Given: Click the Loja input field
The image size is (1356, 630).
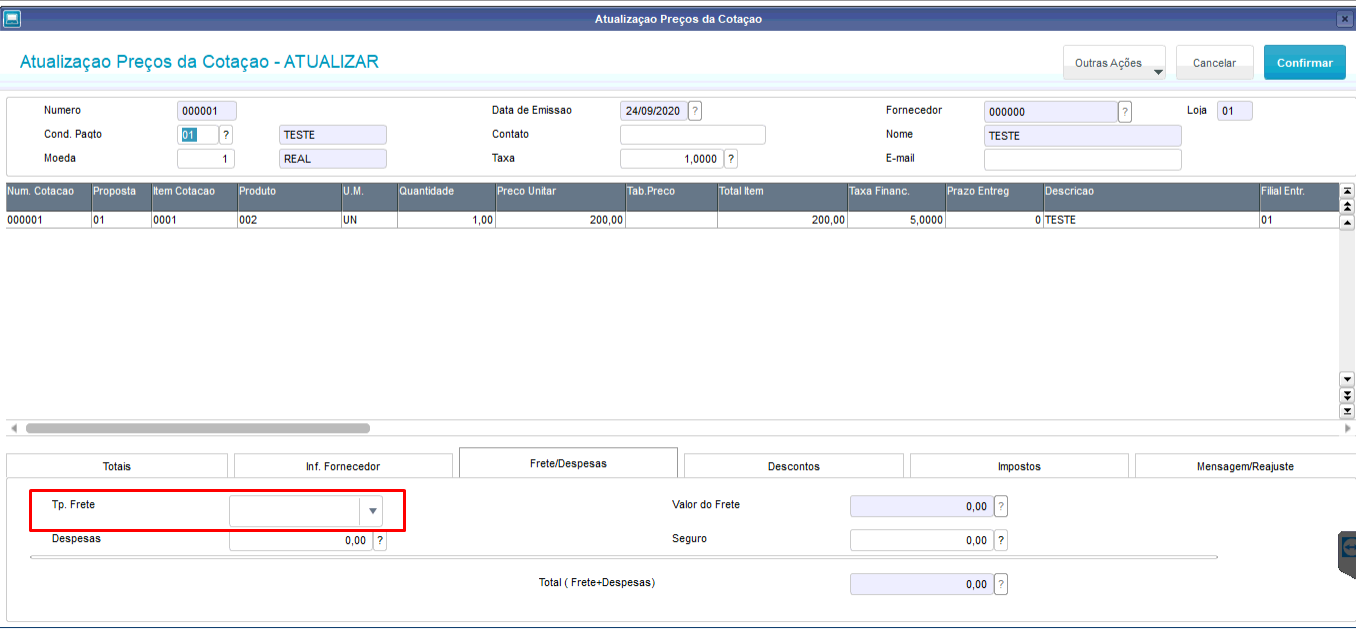Looking at the screenshot, I should pos(1235,111).
